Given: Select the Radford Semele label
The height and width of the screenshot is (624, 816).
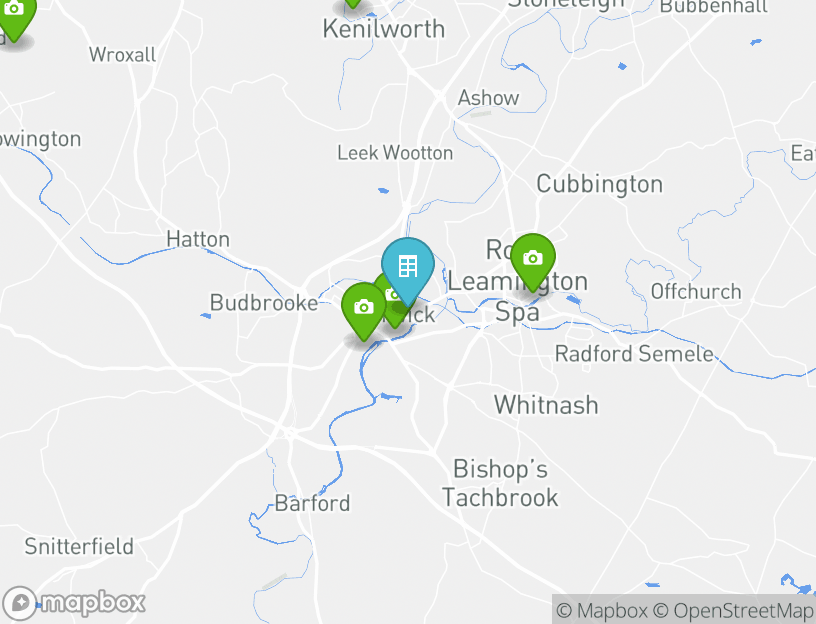Looking at the screenshot, I should [634, 354].
